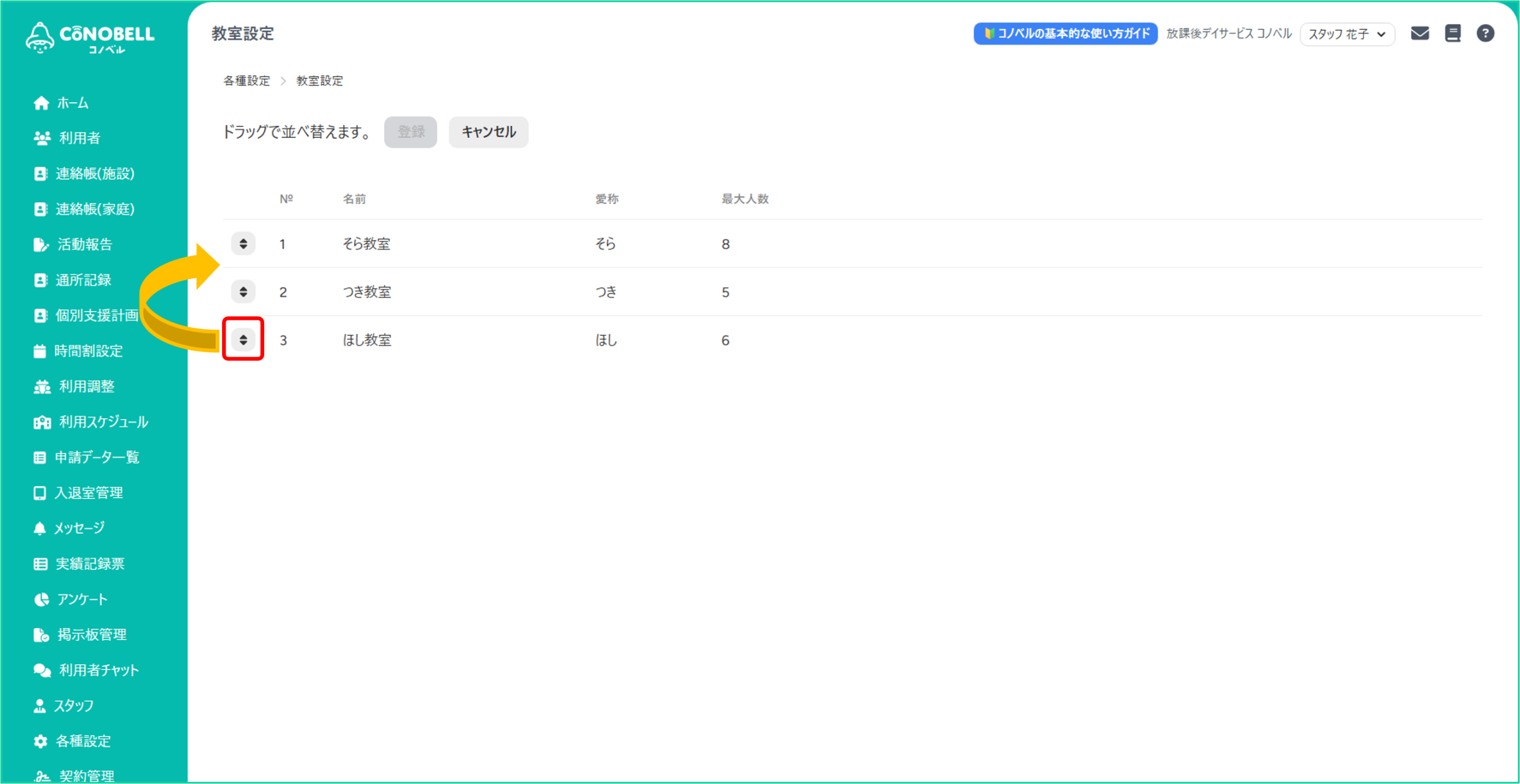The height and width of the screenshot is (784, 1520).
Task: Open アンケート in the sidebar
Action: point(82,599)
